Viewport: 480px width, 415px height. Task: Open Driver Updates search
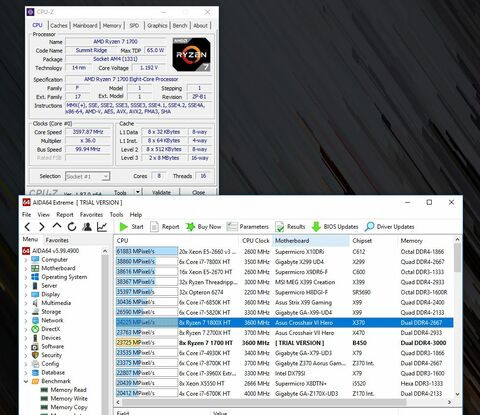[x=369, y=227]
